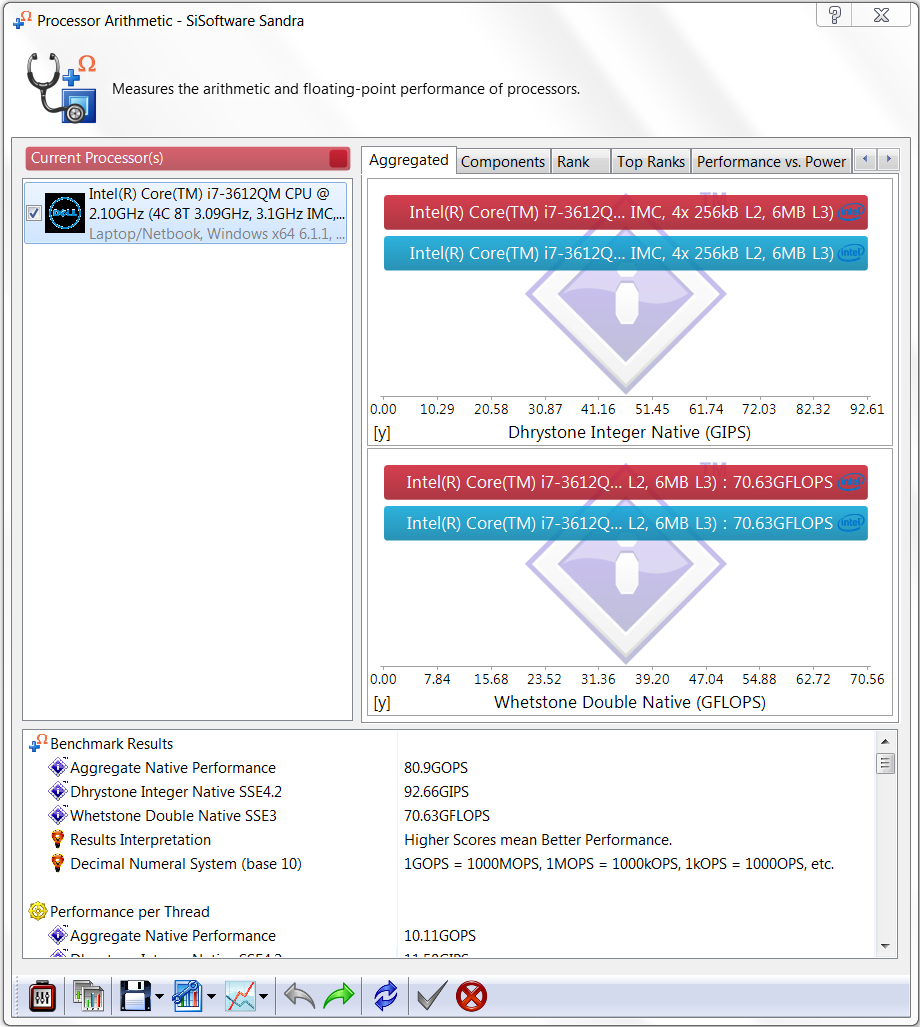Click the 70.63GFLOPS value in results list
The height and width of the screenshot is (1027, 920).
tap(447, 815)
